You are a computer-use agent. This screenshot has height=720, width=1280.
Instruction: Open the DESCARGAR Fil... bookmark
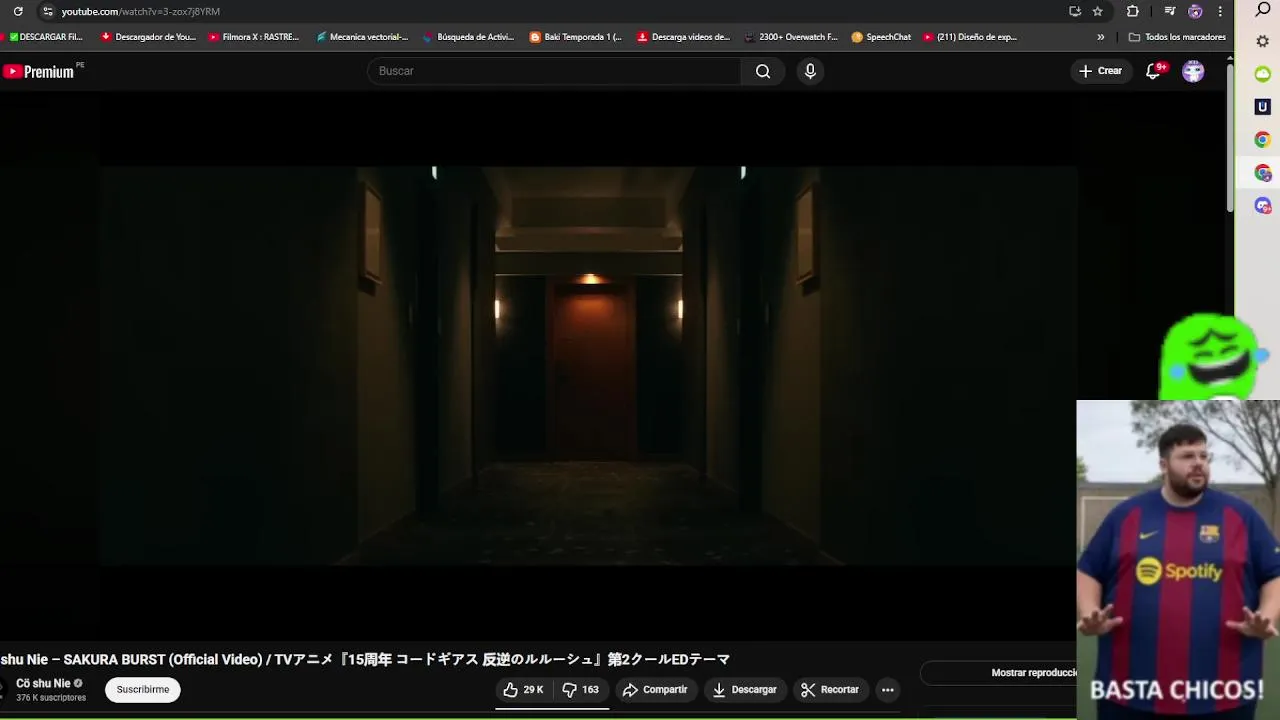pyautogui.click(x=45, y=37)
